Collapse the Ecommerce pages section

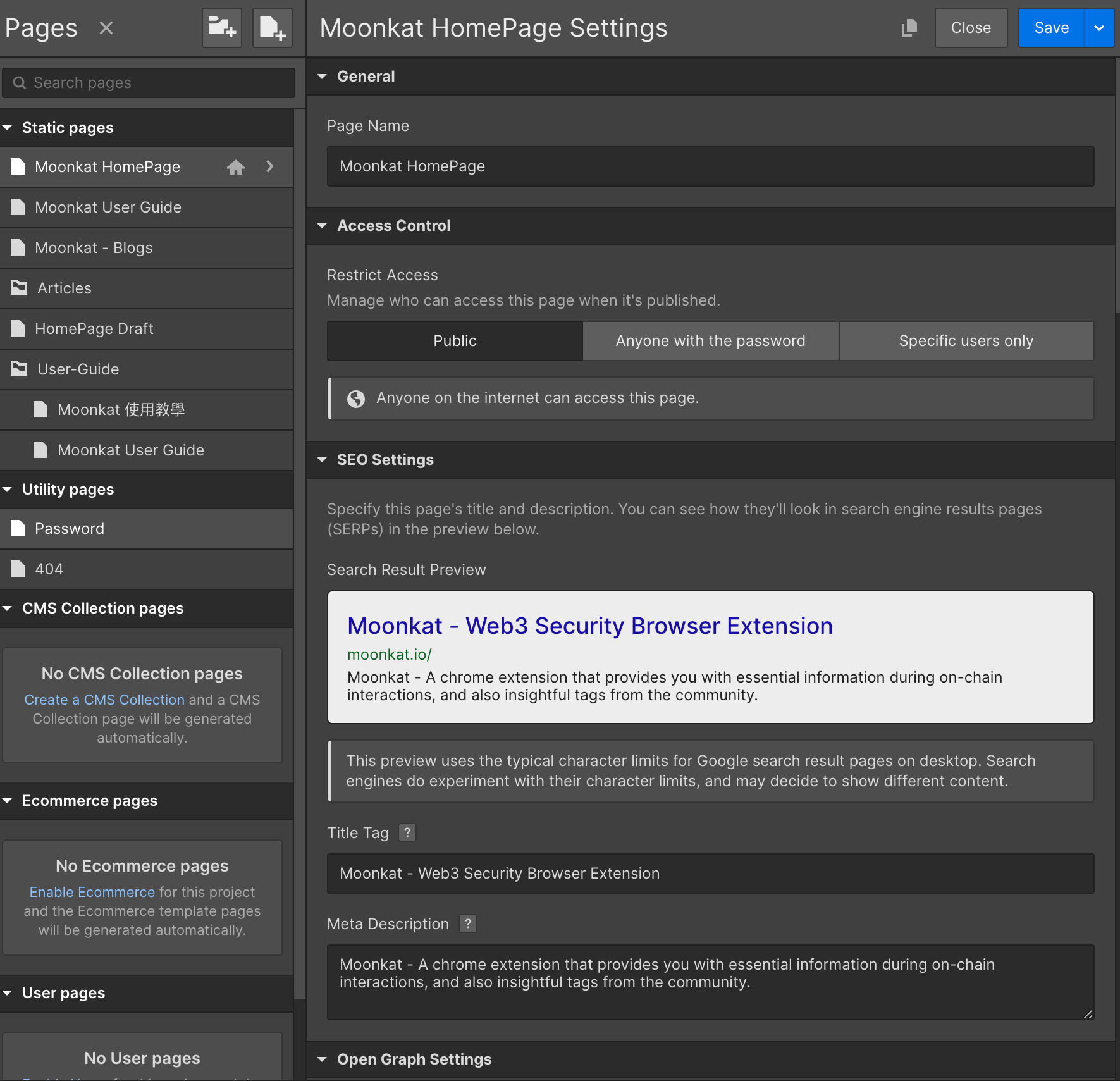coord(8,801)
